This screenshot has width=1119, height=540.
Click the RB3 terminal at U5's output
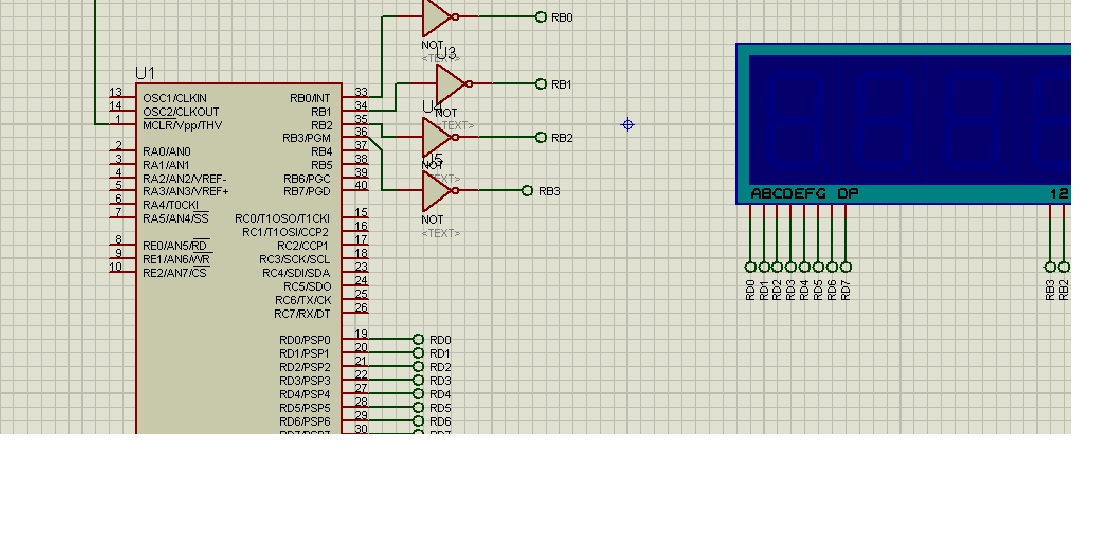(527, 190)
